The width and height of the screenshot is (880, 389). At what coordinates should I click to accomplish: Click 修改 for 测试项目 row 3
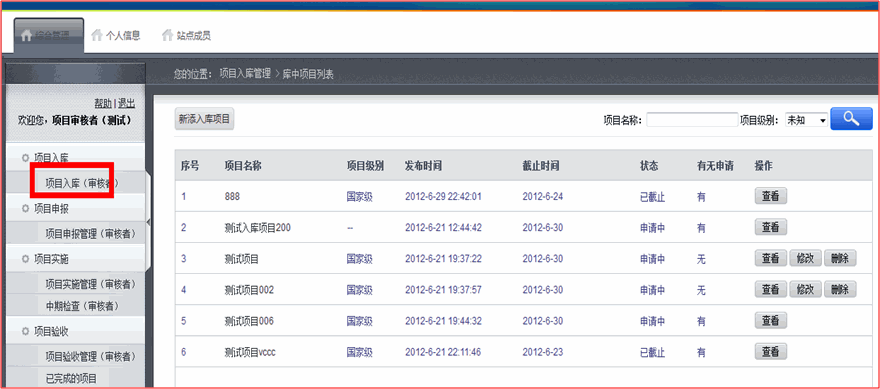[805, 258]
